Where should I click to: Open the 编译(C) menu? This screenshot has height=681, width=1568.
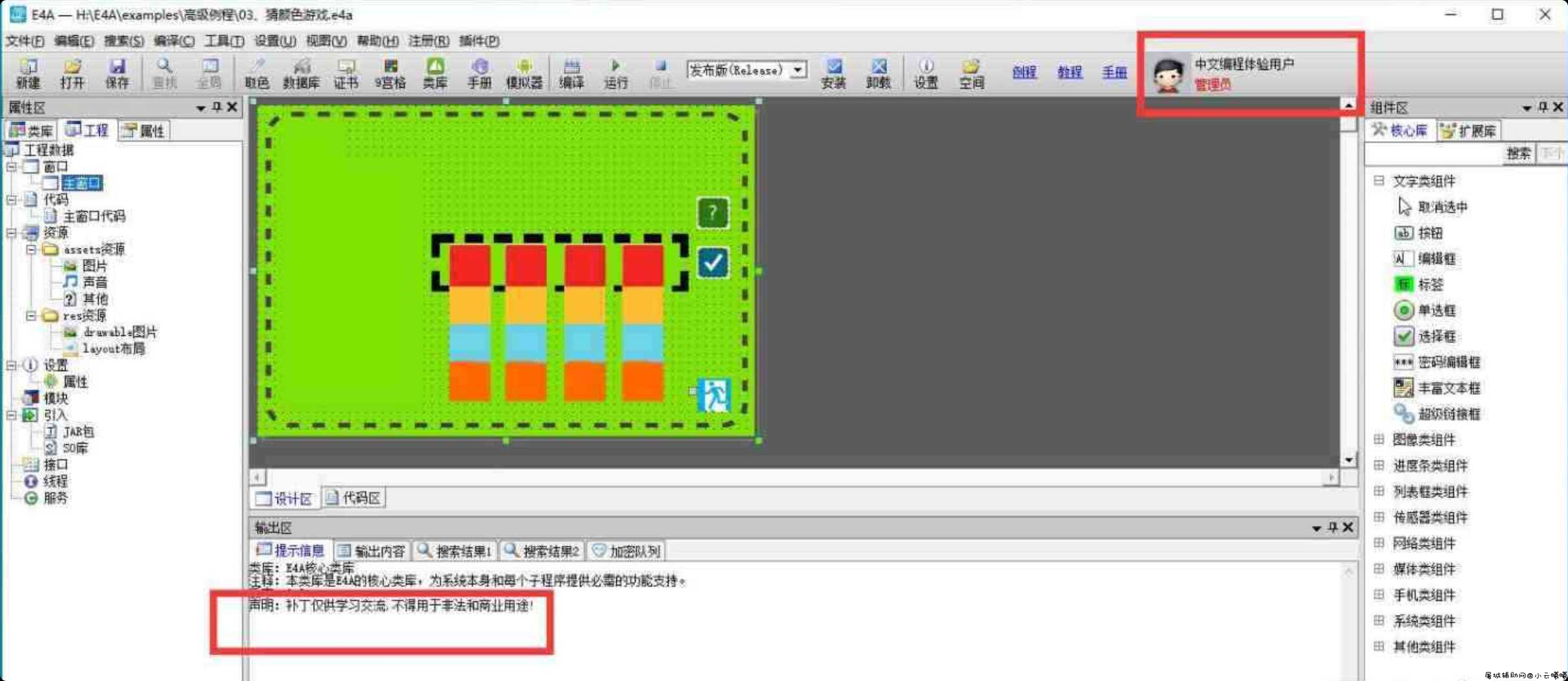point(174,41)
